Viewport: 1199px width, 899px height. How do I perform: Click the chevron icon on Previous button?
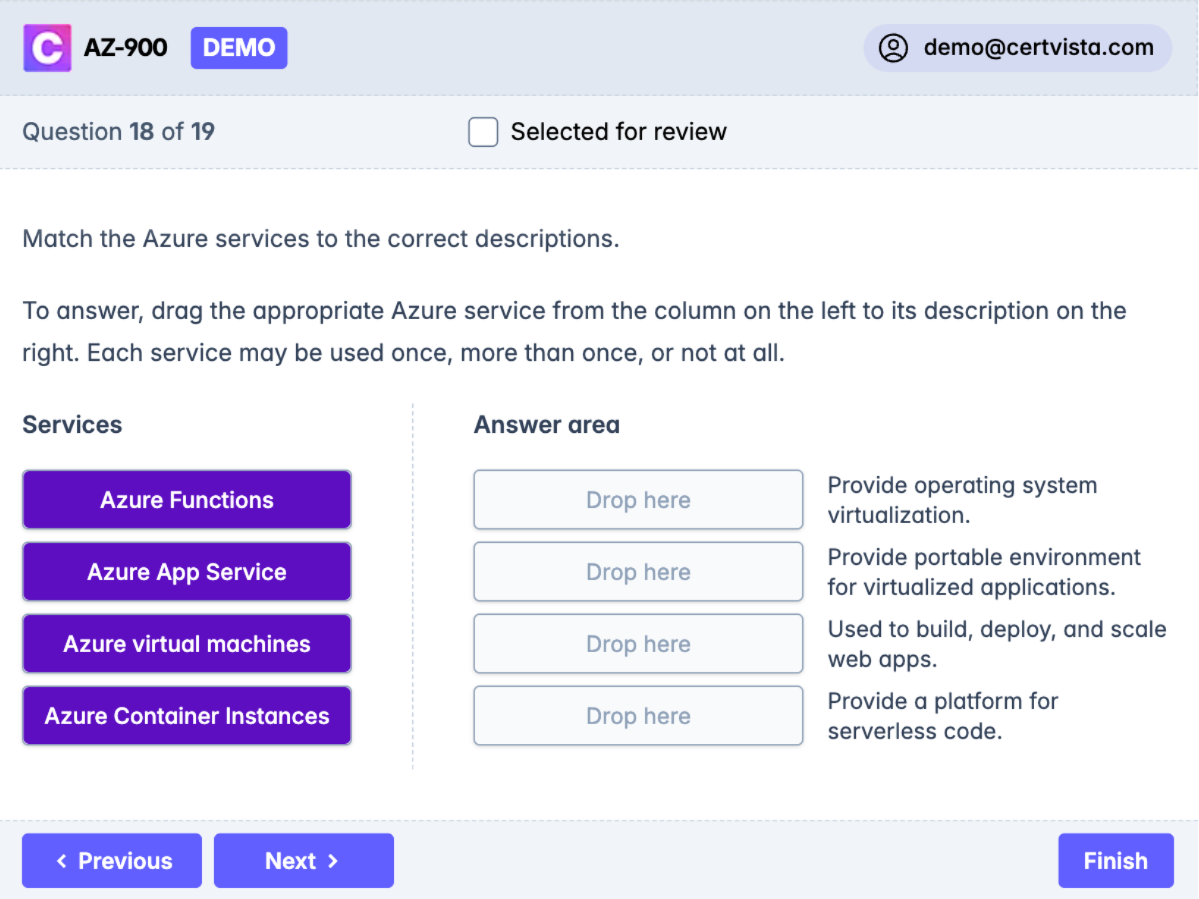click(62, 860)
